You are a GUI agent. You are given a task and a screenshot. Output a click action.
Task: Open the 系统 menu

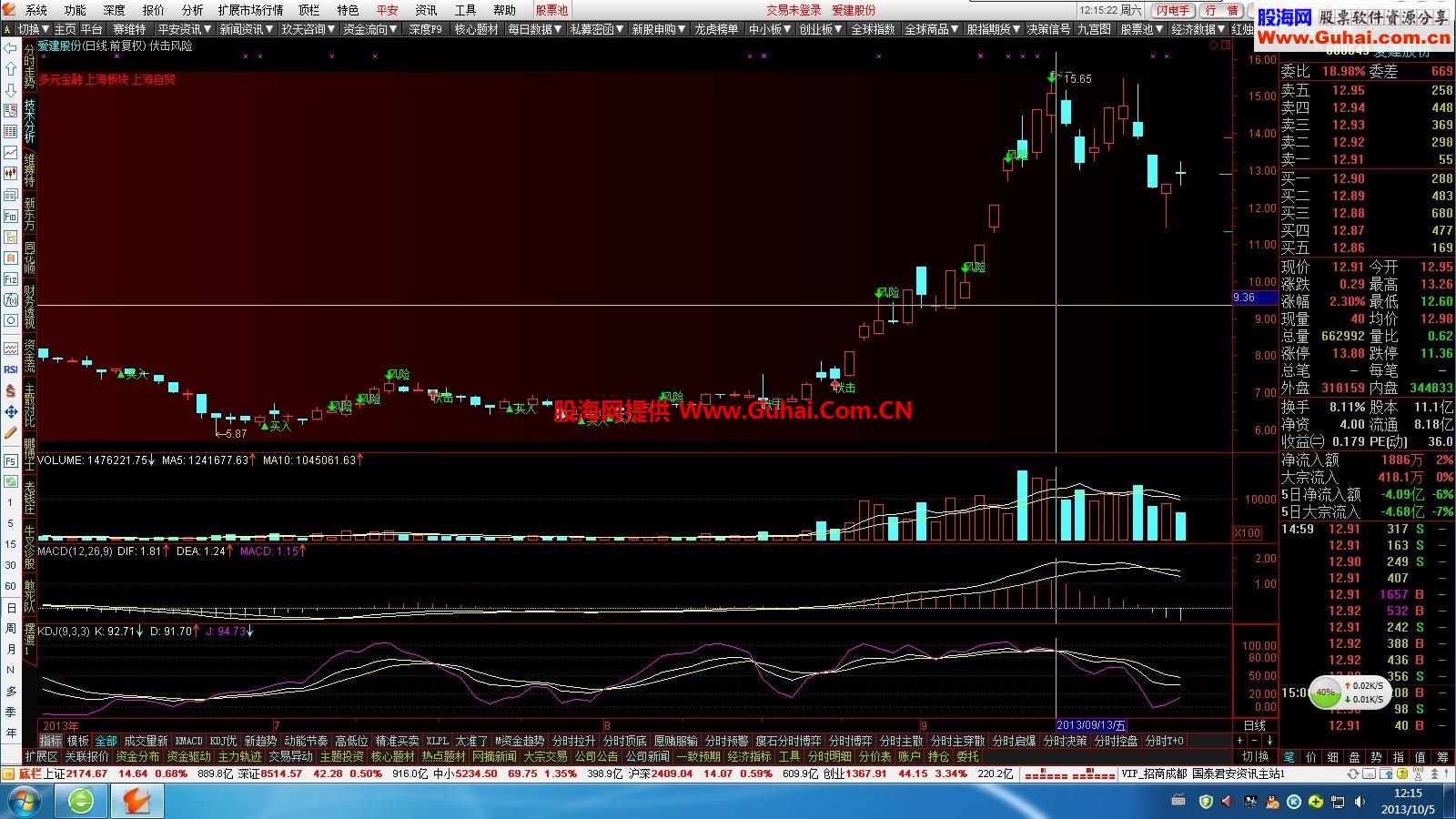[x=36, y=10]
